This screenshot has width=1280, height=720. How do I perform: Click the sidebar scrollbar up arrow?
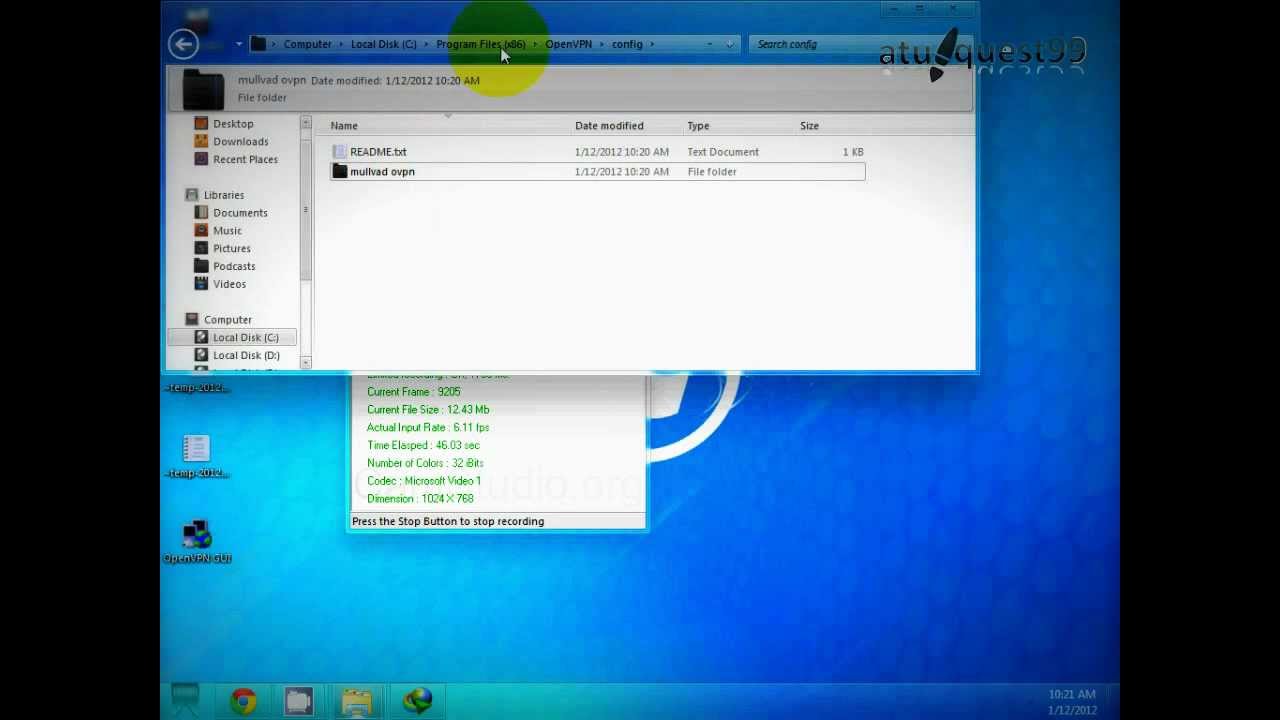click(306, 123)
